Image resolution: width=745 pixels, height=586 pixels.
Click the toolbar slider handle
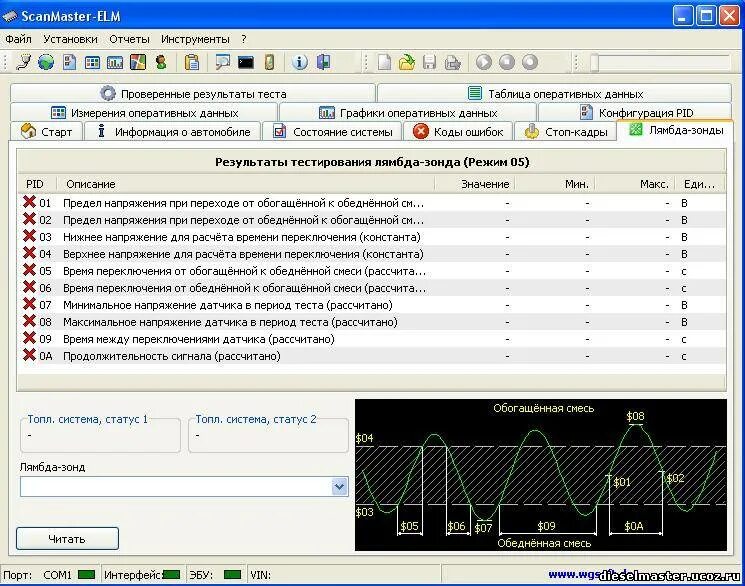(594, 62)
